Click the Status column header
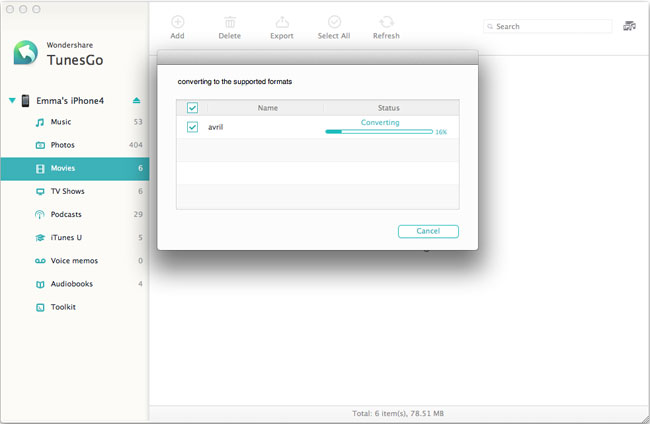The image size is (650, 424). click(388, 108)
